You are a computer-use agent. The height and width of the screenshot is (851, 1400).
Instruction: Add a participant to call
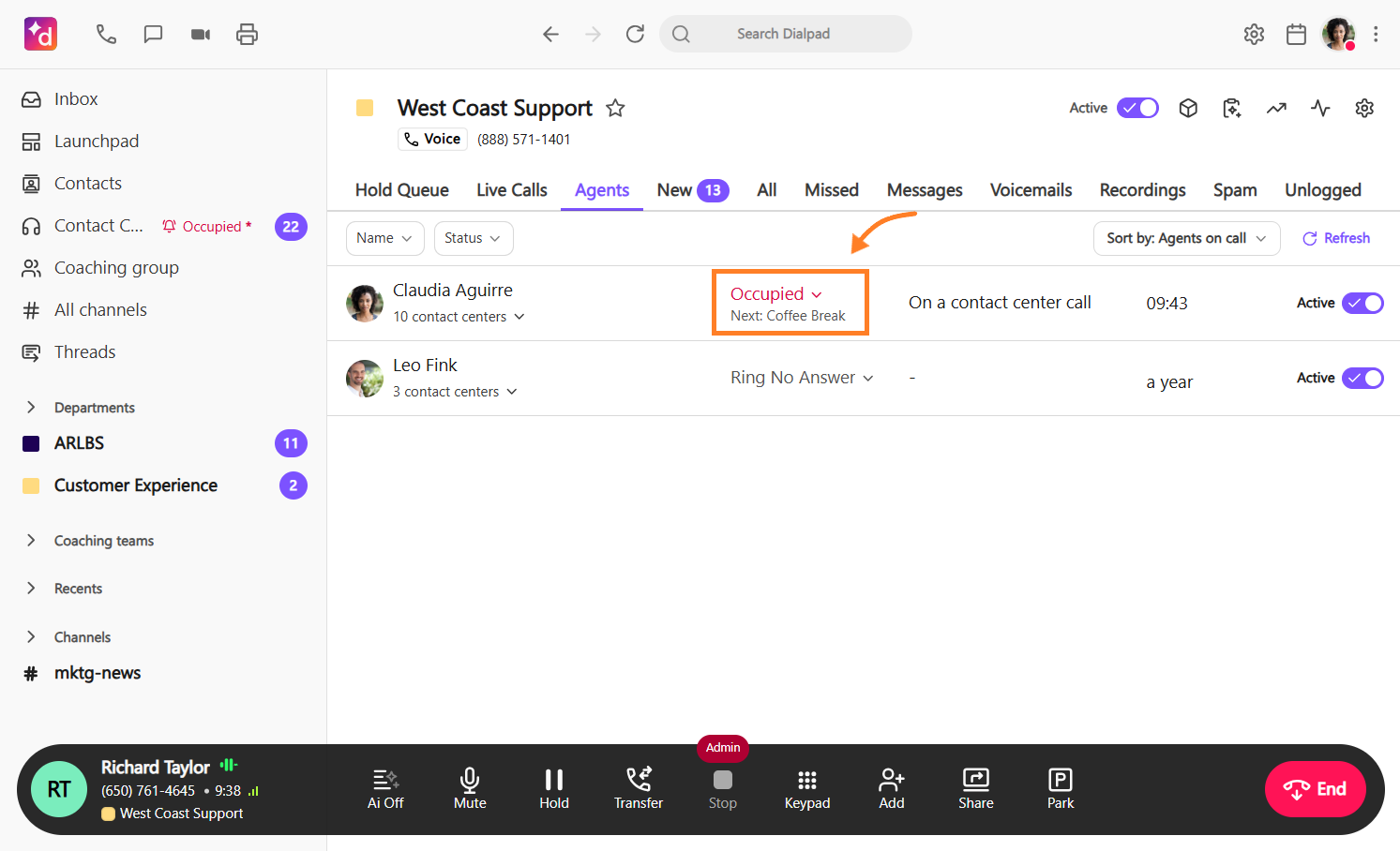892,789
